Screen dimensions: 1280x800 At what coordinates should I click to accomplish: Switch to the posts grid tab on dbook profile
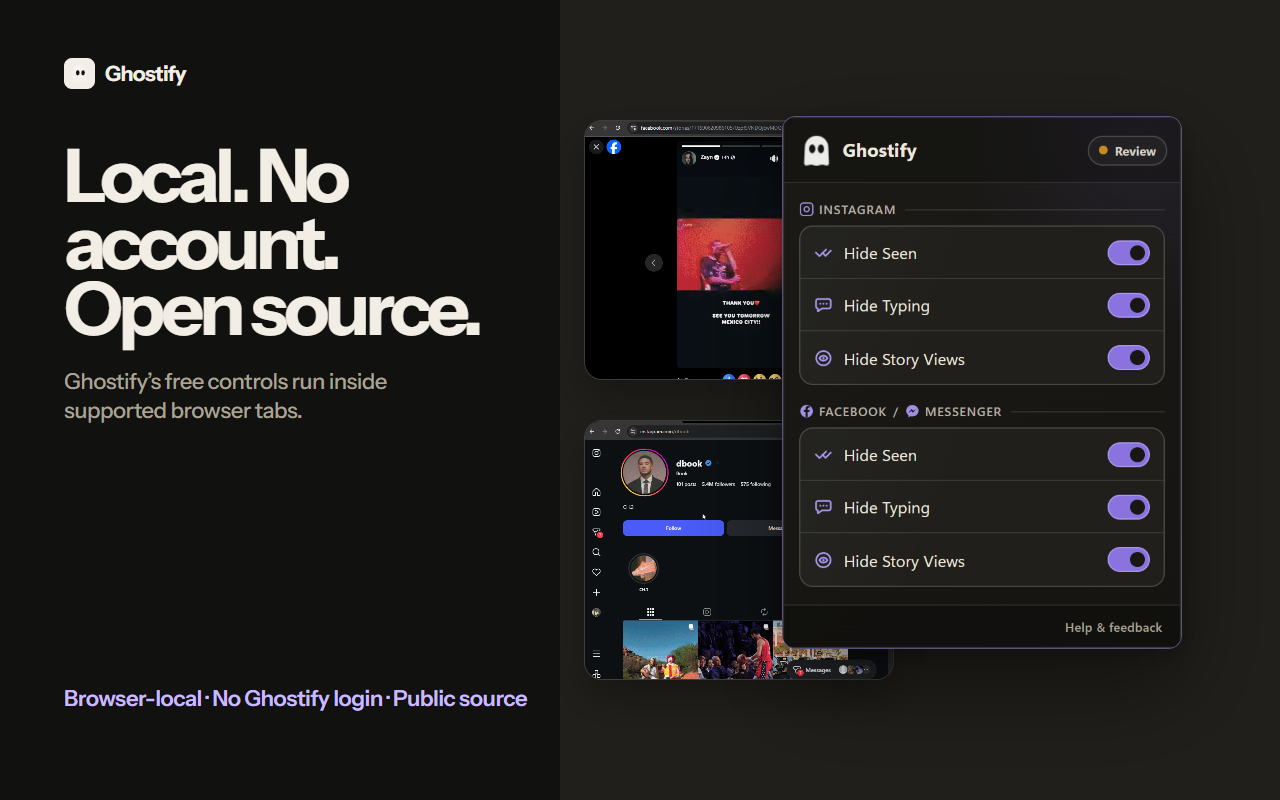(650, 612)
